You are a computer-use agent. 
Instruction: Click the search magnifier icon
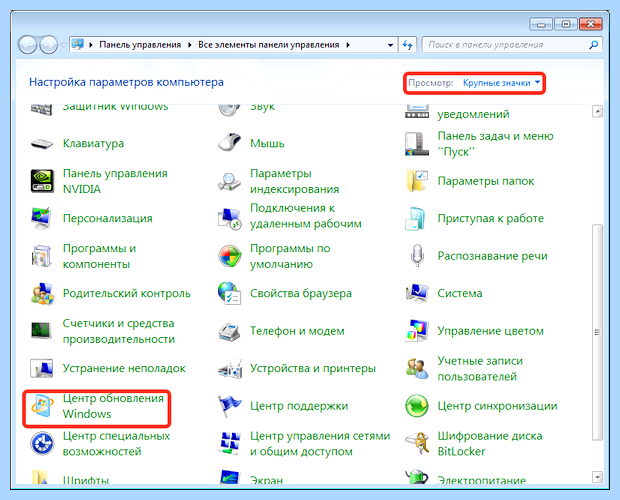pos(594,45)
